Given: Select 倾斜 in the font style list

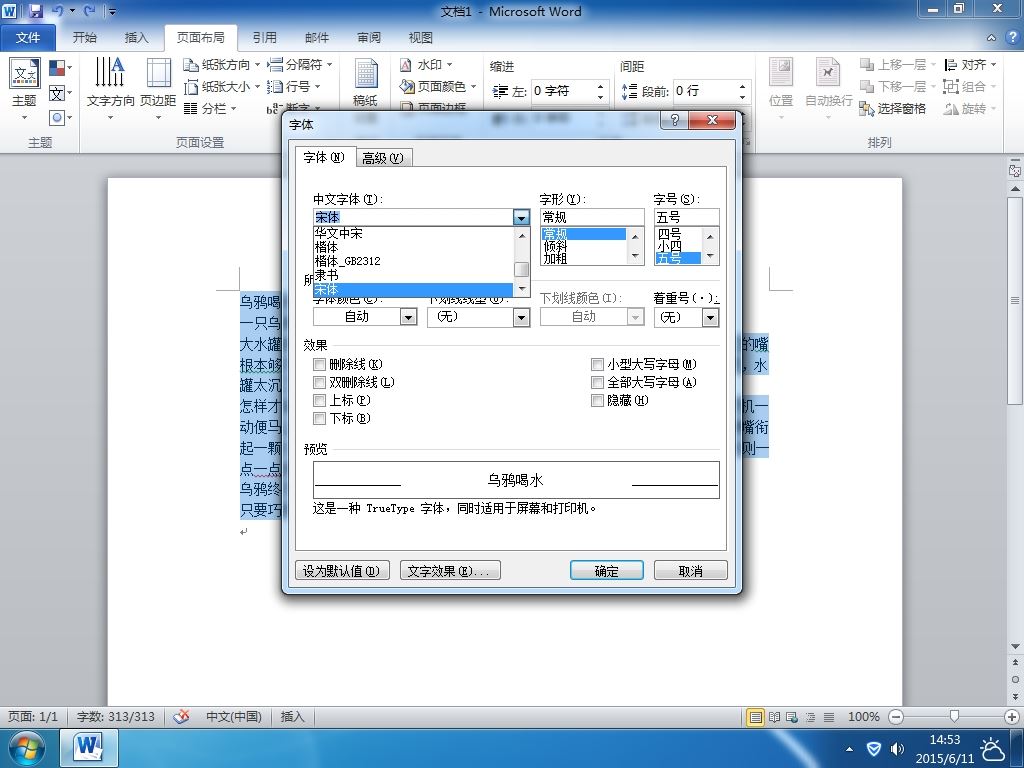Looking at the screenshot, I should [584, 246].
